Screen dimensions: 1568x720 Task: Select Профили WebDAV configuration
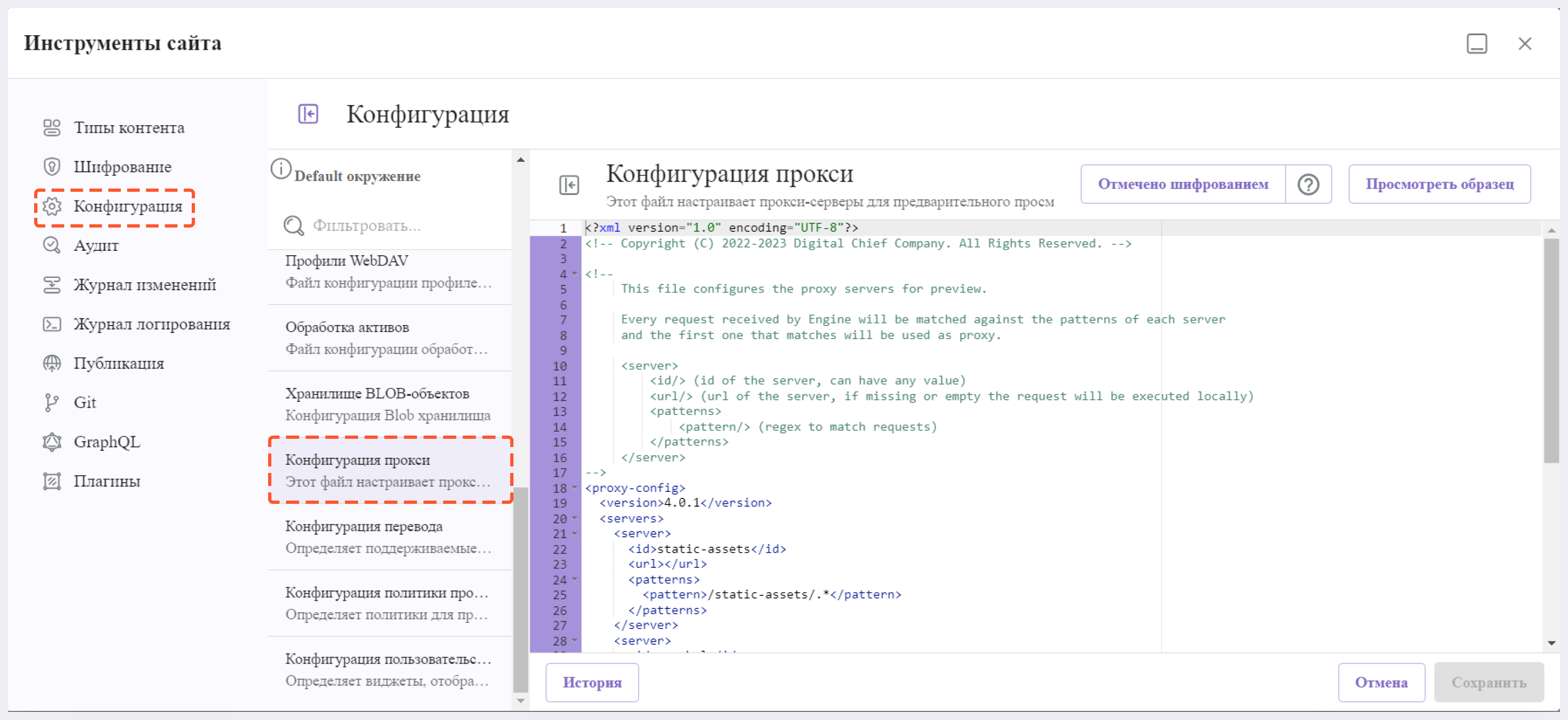pyautogui.click(x=389, y=271)
